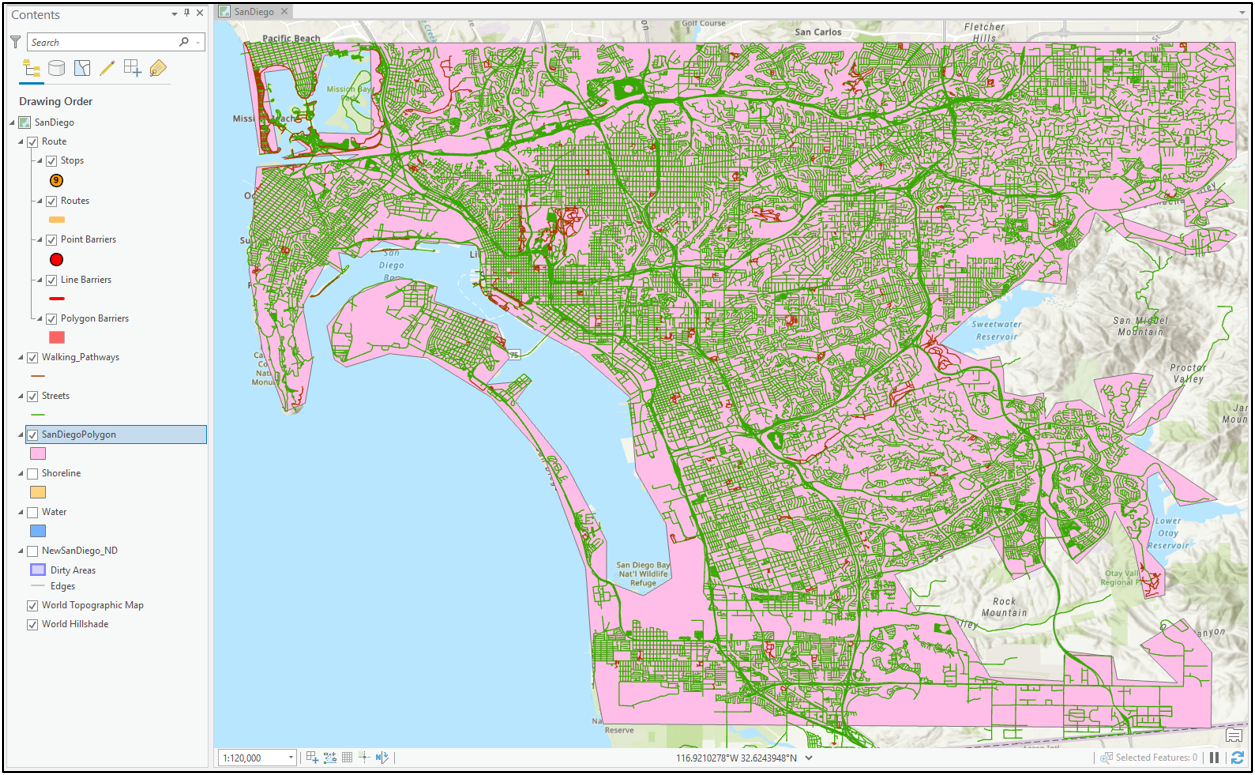
Task: Open the search options dropdown arrow
Action: click(199, 42)
